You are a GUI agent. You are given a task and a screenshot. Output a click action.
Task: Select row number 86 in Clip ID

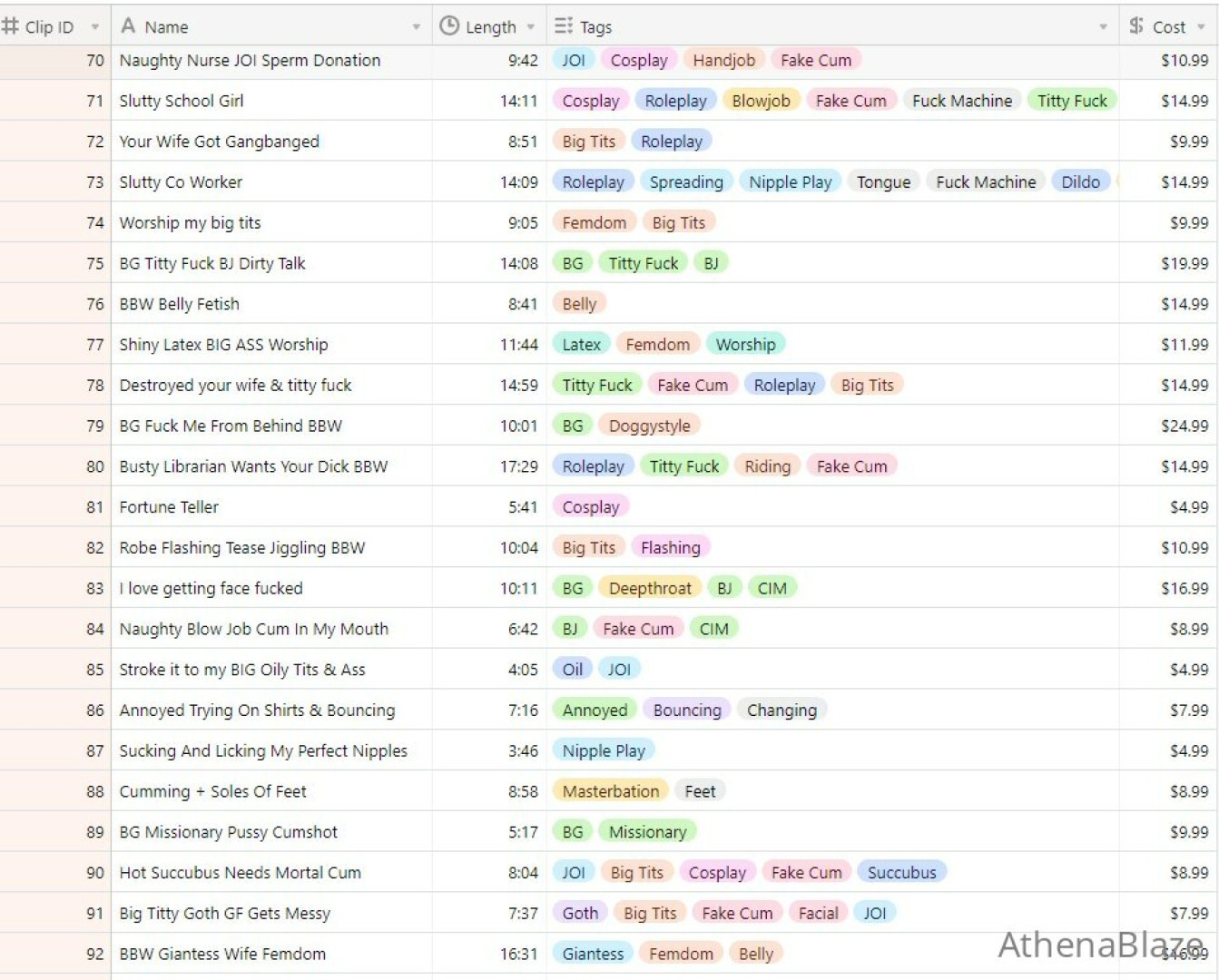pyautogui.click(x=55, y=710)
